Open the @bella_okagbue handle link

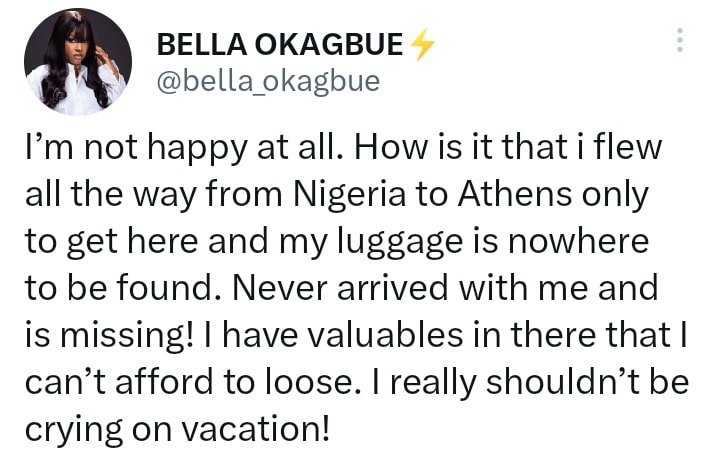click(268, 80)
